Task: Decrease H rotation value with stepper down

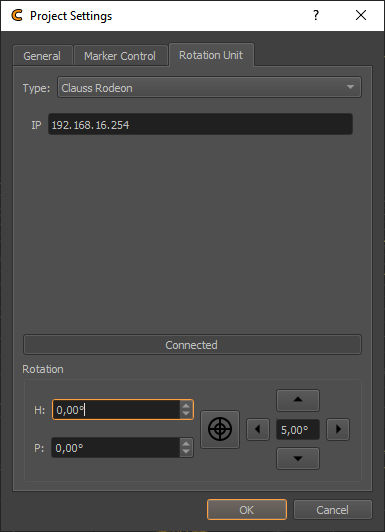Action: tap(186, 414)
